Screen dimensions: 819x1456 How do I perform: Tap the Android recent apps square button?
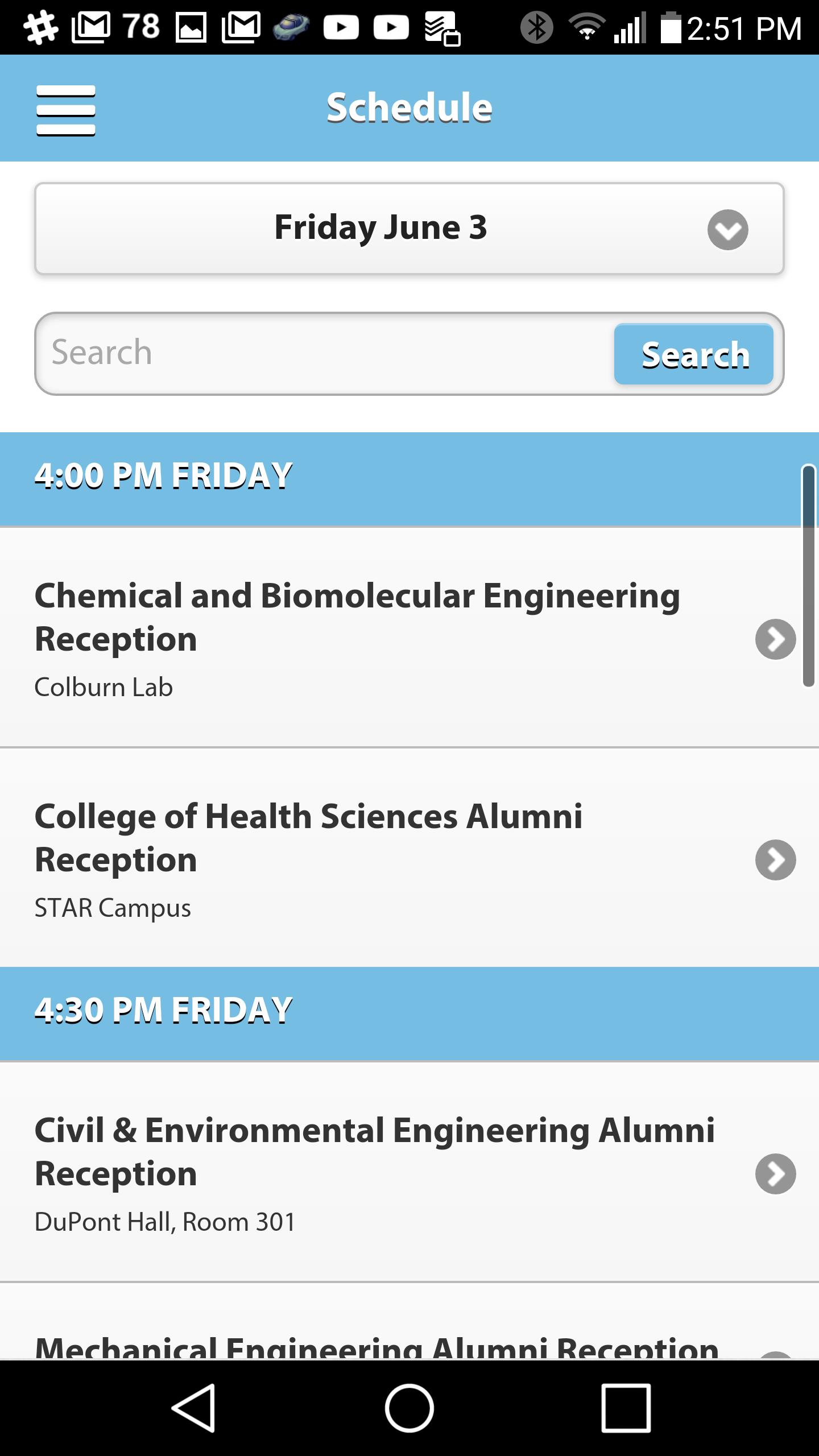[626, 1408]
